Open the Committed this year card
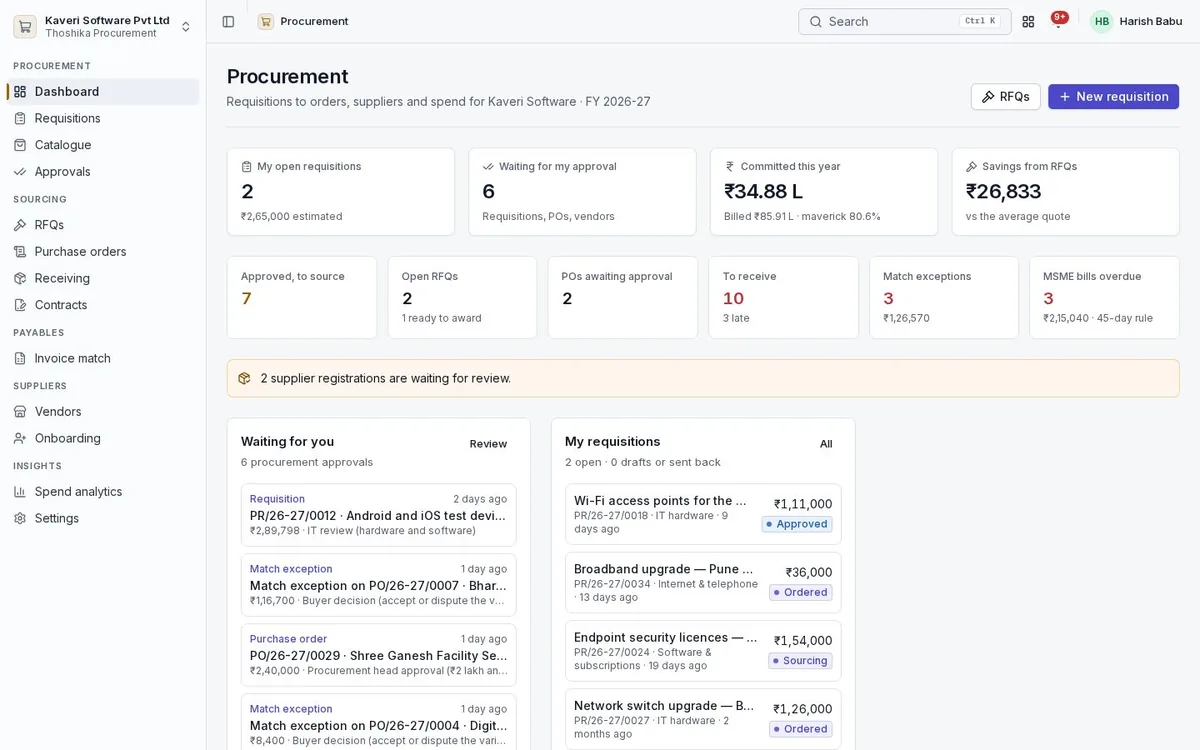 click(824, 192)
